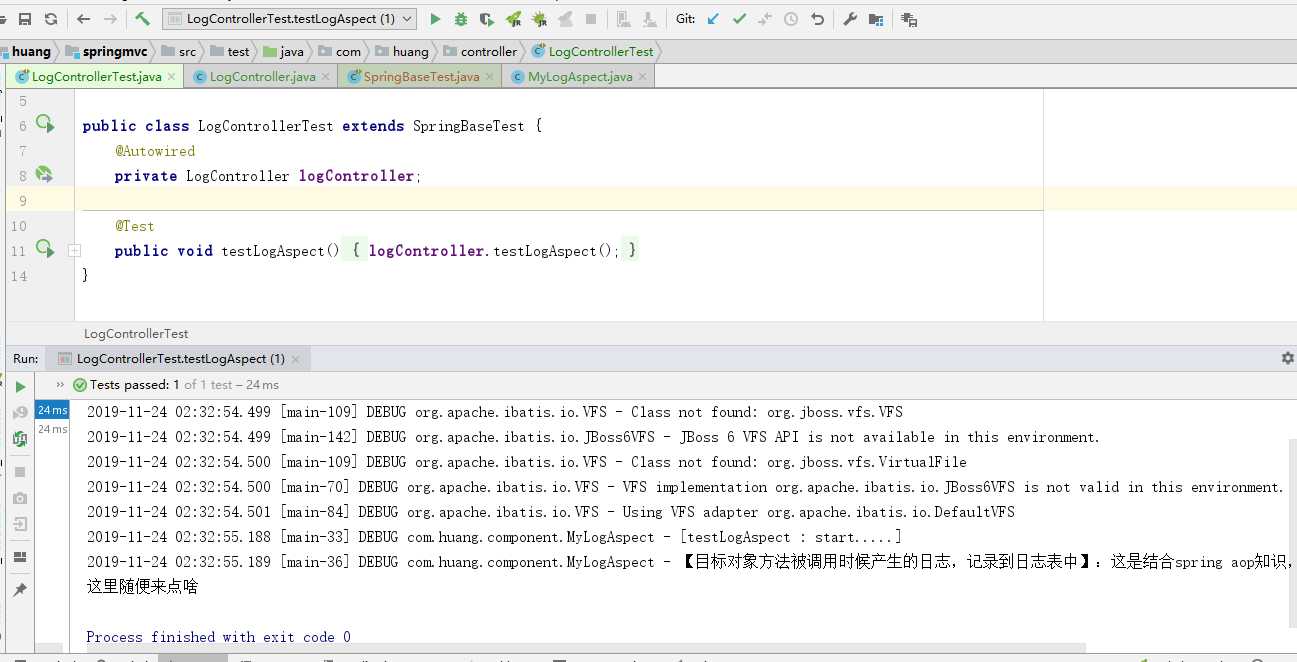The image size is (1297, 662).
Task: Close the MyLogAspect.java tab
Action: (x=642, y=76)
